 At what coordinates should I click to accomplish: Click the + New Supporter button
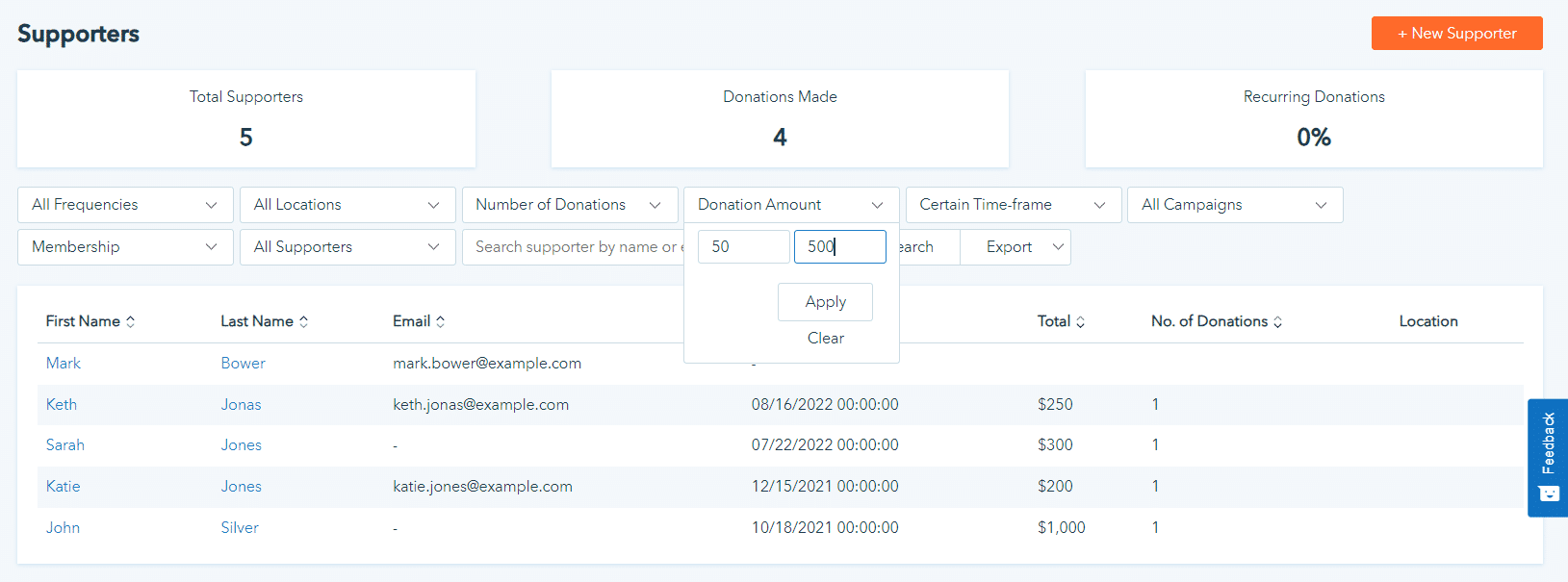[x=1456, y=33]
